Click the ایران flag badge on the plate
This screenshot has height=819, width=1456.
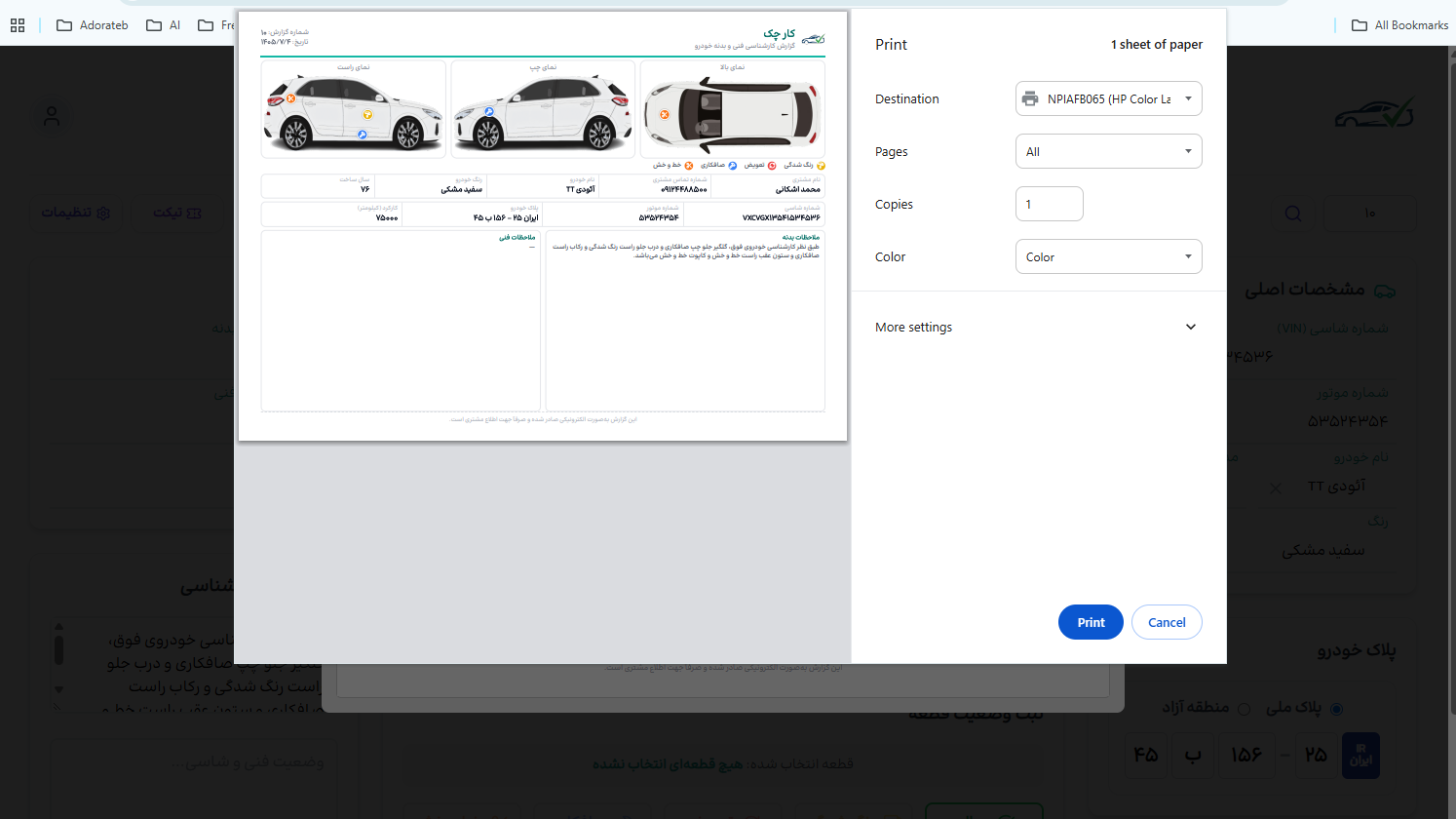[x=1360, y=755]
